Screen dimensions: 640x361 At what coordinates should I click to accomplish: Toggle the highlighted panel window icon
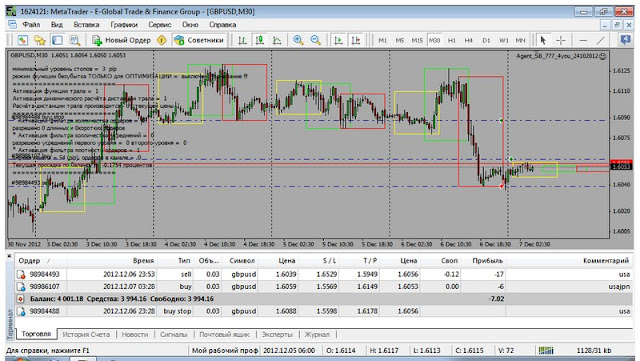click(57, 40)
